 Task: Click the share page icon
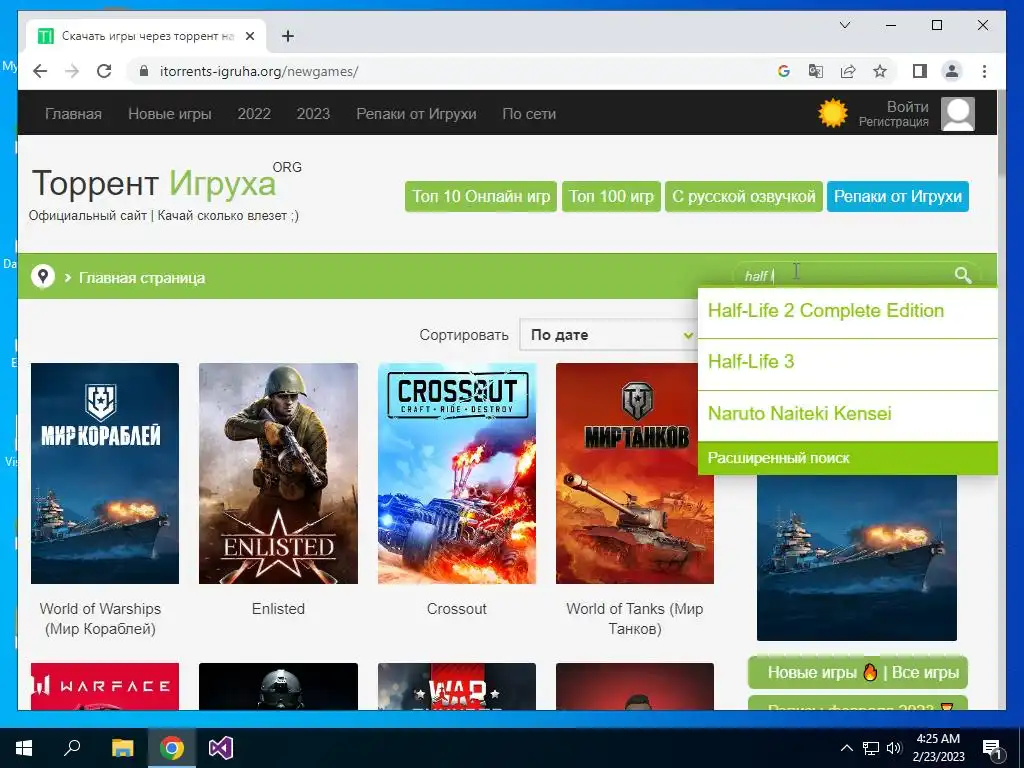[848, 71]
